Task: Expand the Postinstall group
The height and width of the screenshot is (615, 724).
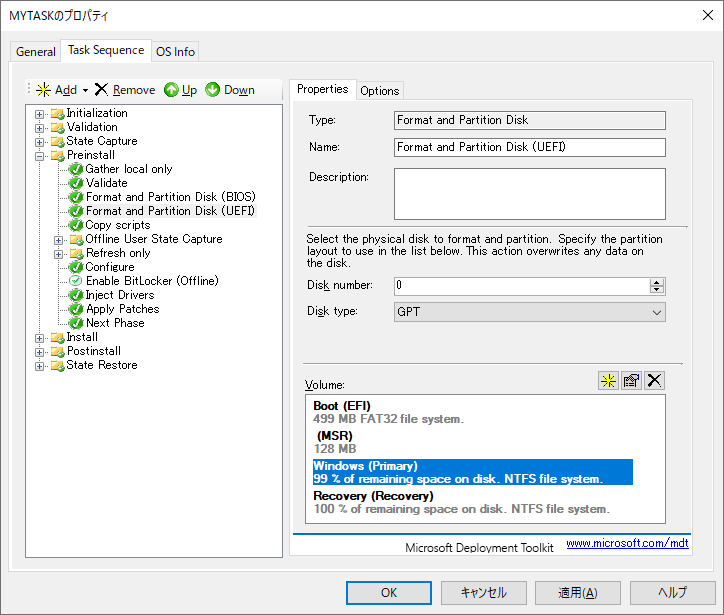Action: 40,352
